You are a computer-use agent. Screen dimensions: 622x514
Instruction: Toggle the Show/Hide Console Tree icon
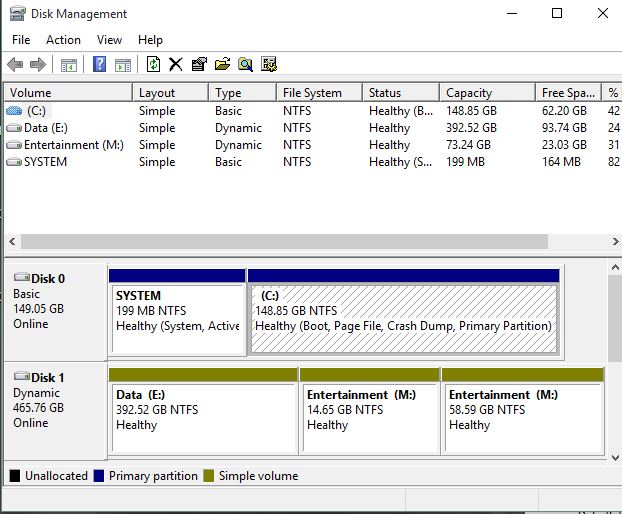coord(69,65)
